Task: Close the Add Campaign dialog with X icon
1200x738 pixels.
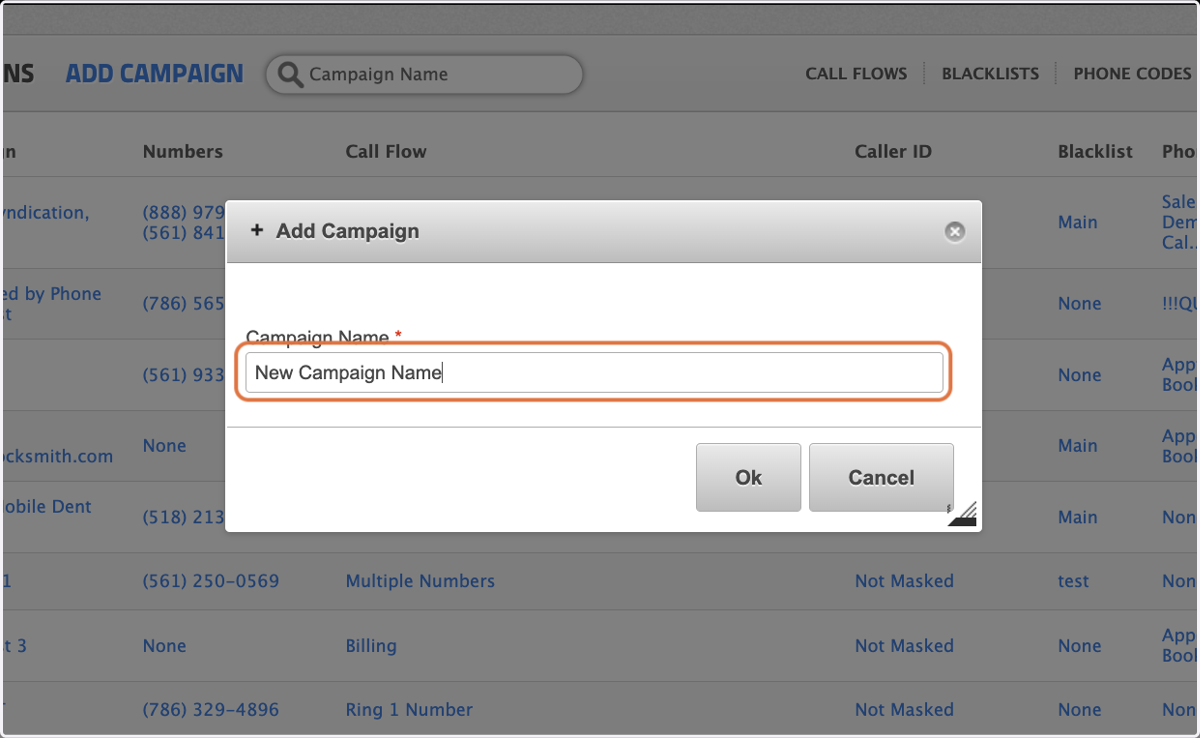Action: (955, 232)
